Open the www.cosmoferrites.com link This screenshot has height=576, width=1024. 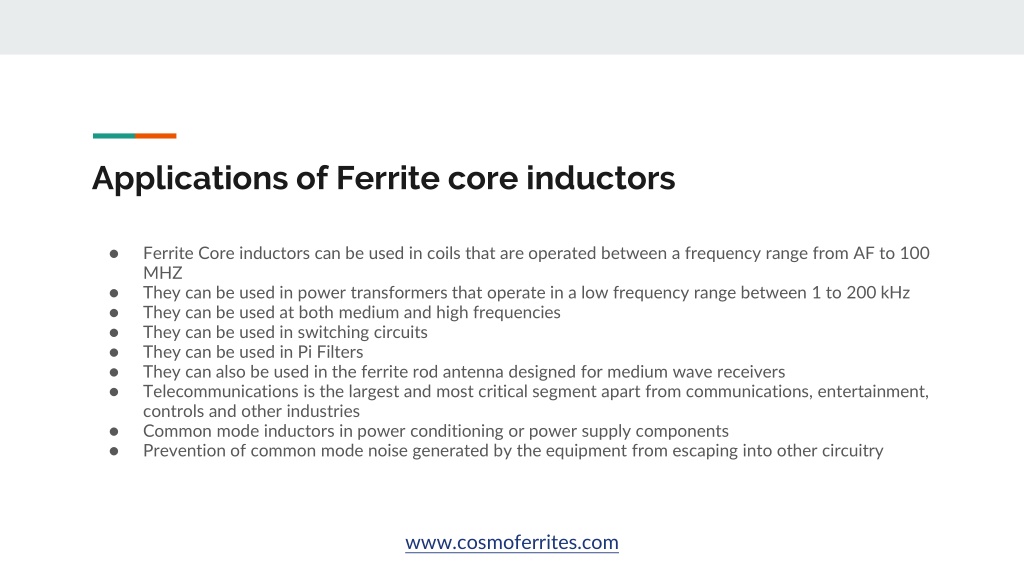511,542
